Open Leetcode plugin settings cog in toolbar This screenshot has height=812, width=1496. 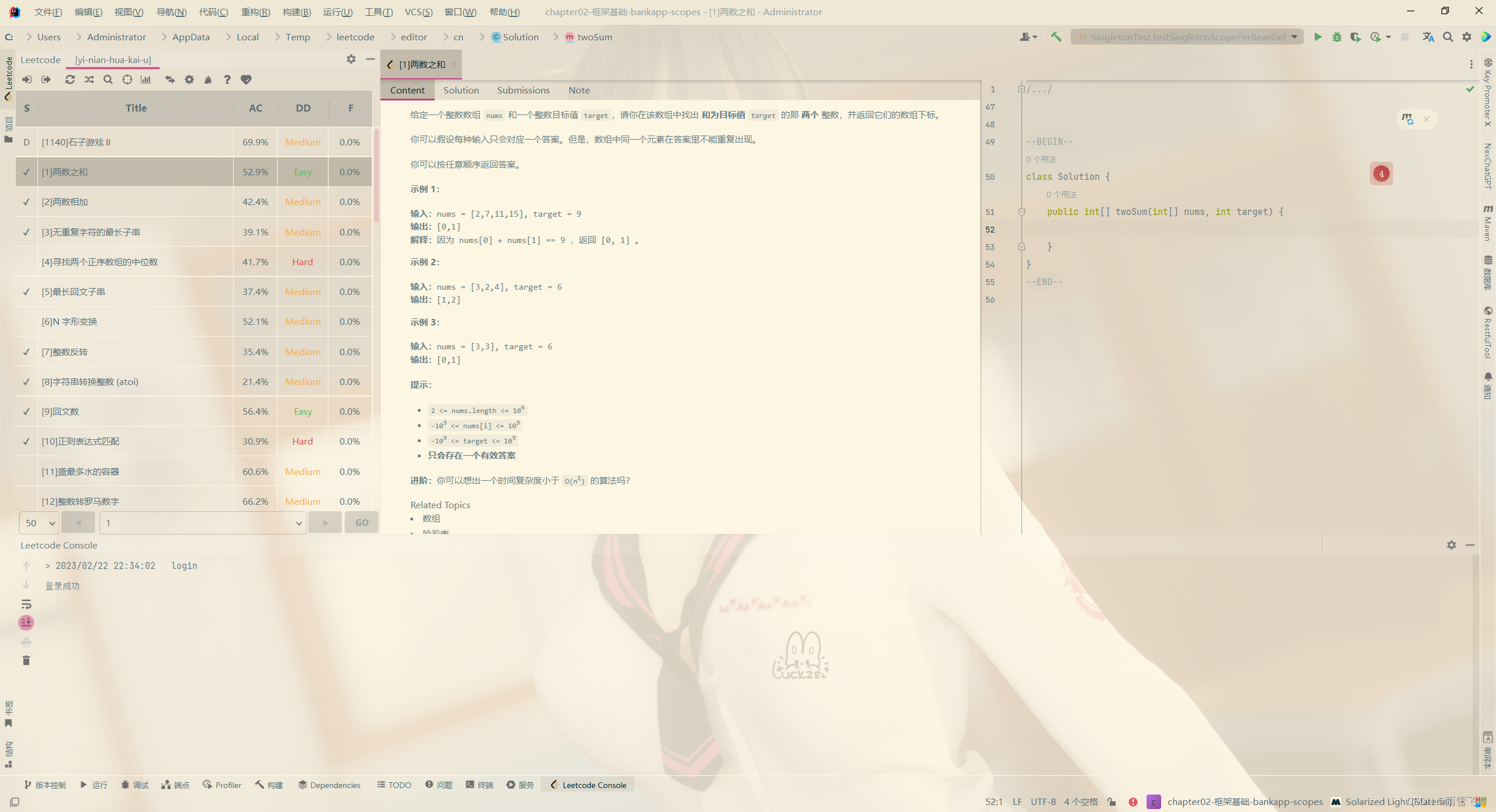point(189,79)
